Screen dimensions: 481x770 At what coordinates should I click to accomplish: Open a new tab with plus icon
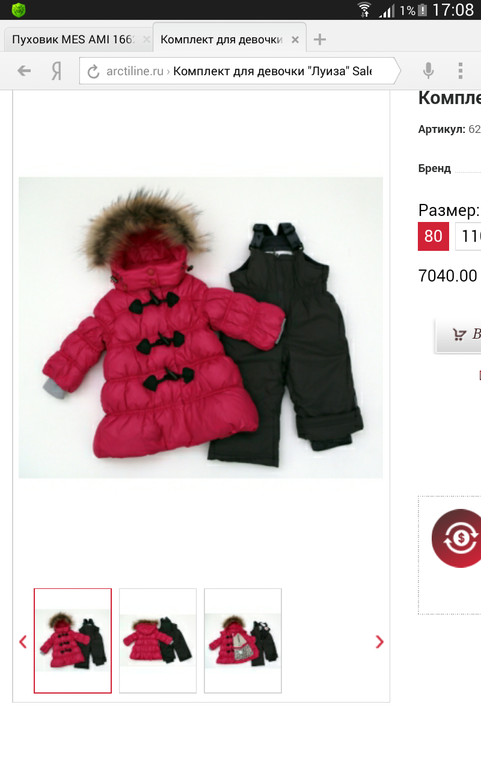coord(320,40)
